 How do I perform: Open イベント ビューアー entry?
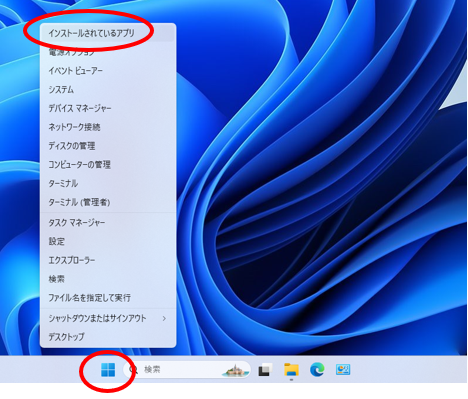(108, 71)
